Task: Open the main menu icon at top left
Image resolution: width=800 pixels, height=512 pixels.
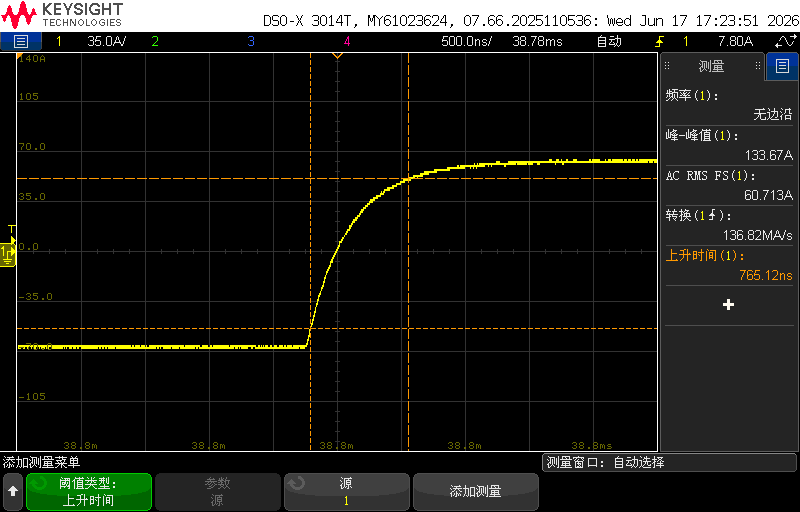Action: click(20, 41)
